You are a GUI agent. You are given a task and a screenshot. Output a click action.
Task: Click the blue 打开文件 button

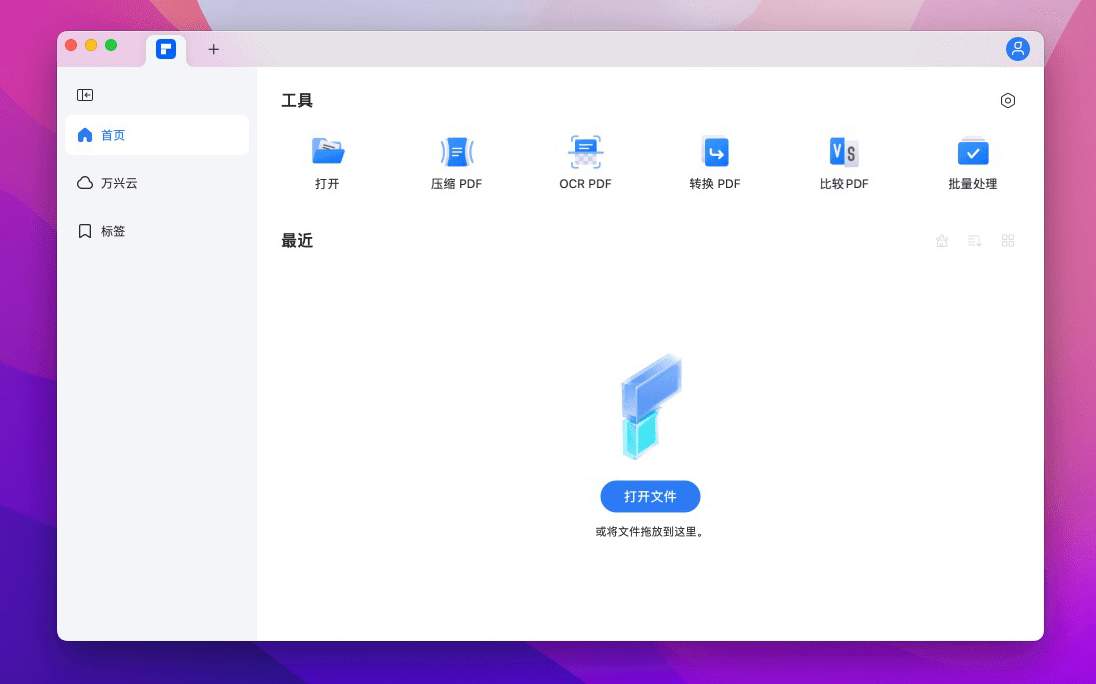(x=650, y=497)
